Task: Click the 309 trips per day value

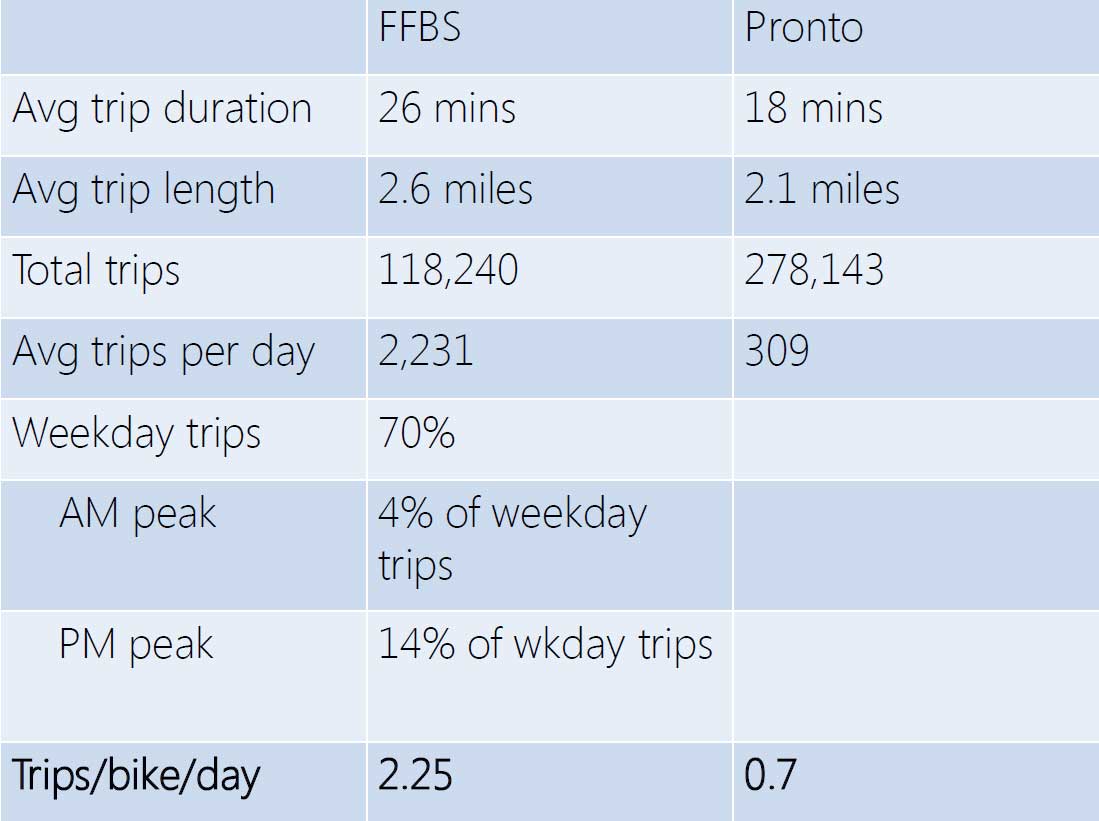Action: [776, 352]
